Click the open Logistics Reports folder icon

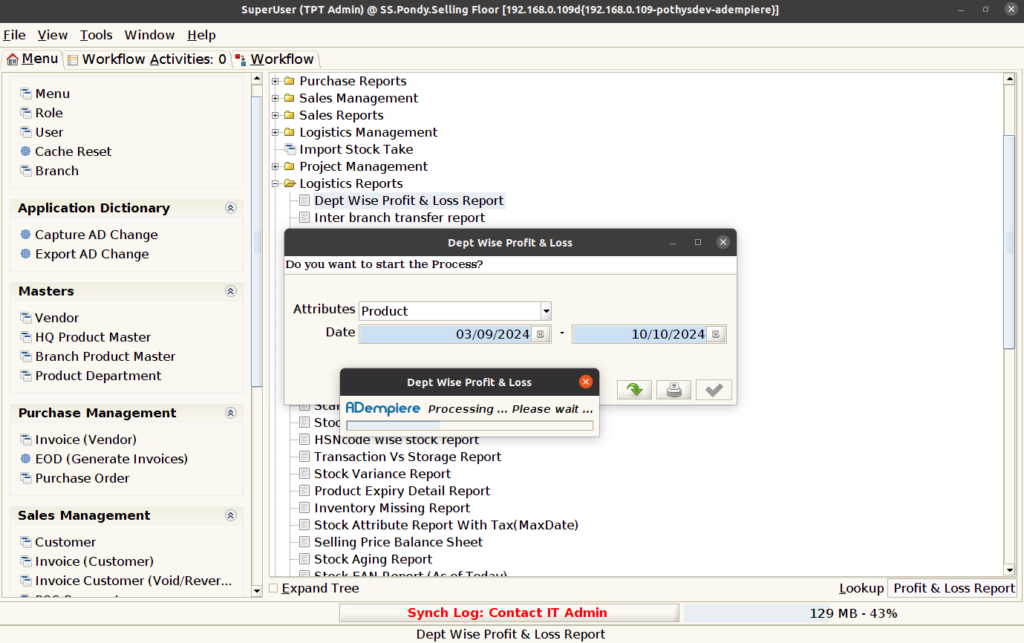coord(289,183)
